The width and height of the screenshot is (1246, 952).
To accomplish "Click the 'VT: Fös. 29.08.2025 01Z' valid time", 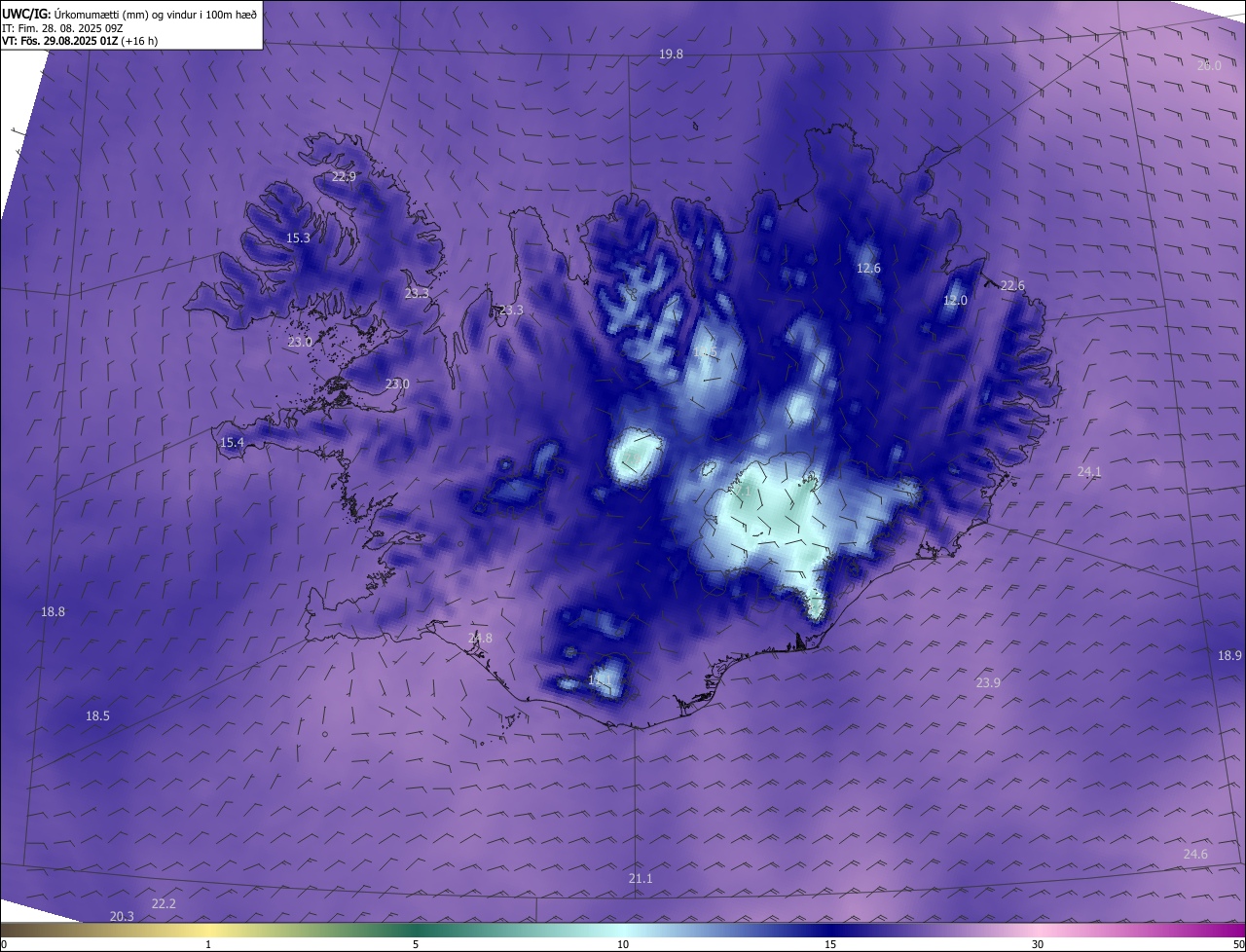I will tap(60, 41).
